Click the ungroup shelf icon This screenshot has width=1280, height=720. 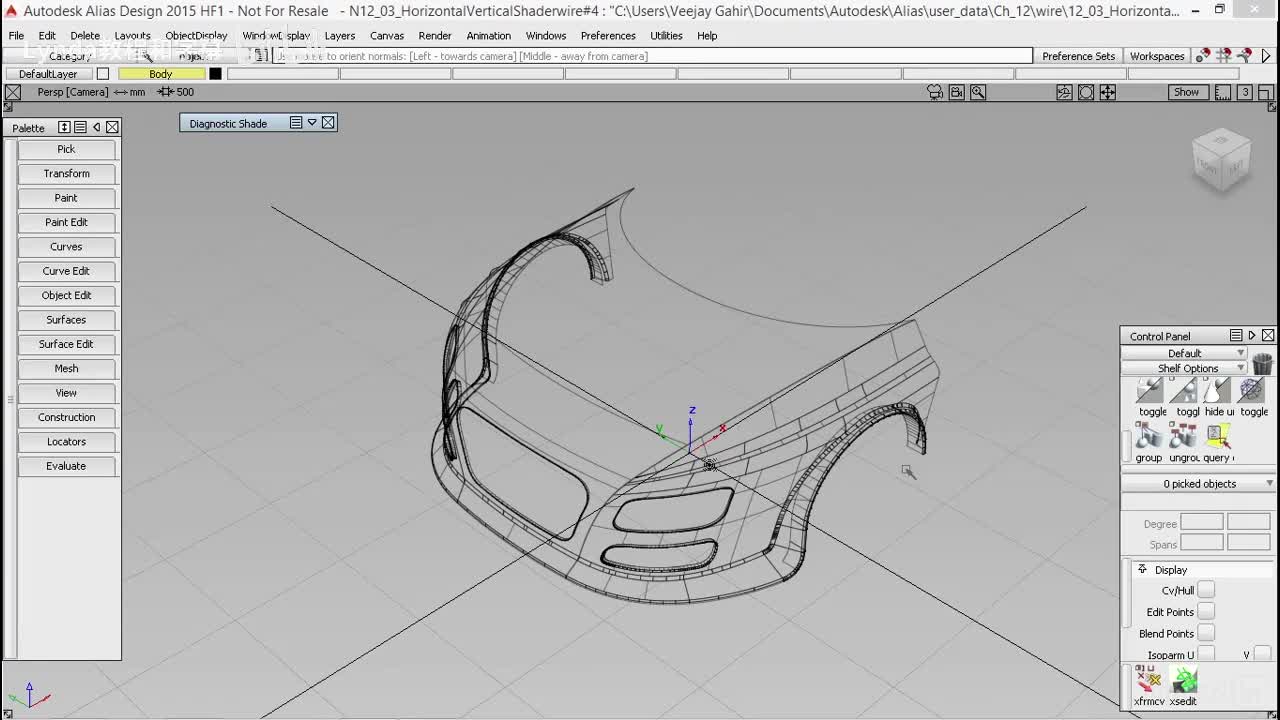pos(1183,436)
